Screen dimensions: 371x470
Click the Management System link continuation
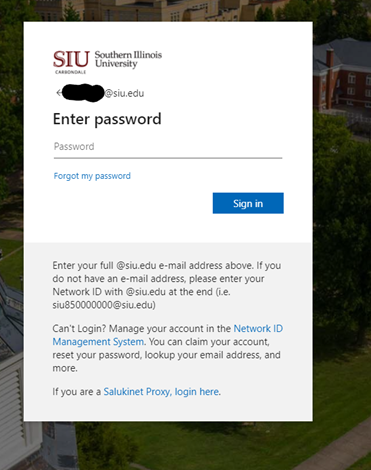click(x=98, y=342)
